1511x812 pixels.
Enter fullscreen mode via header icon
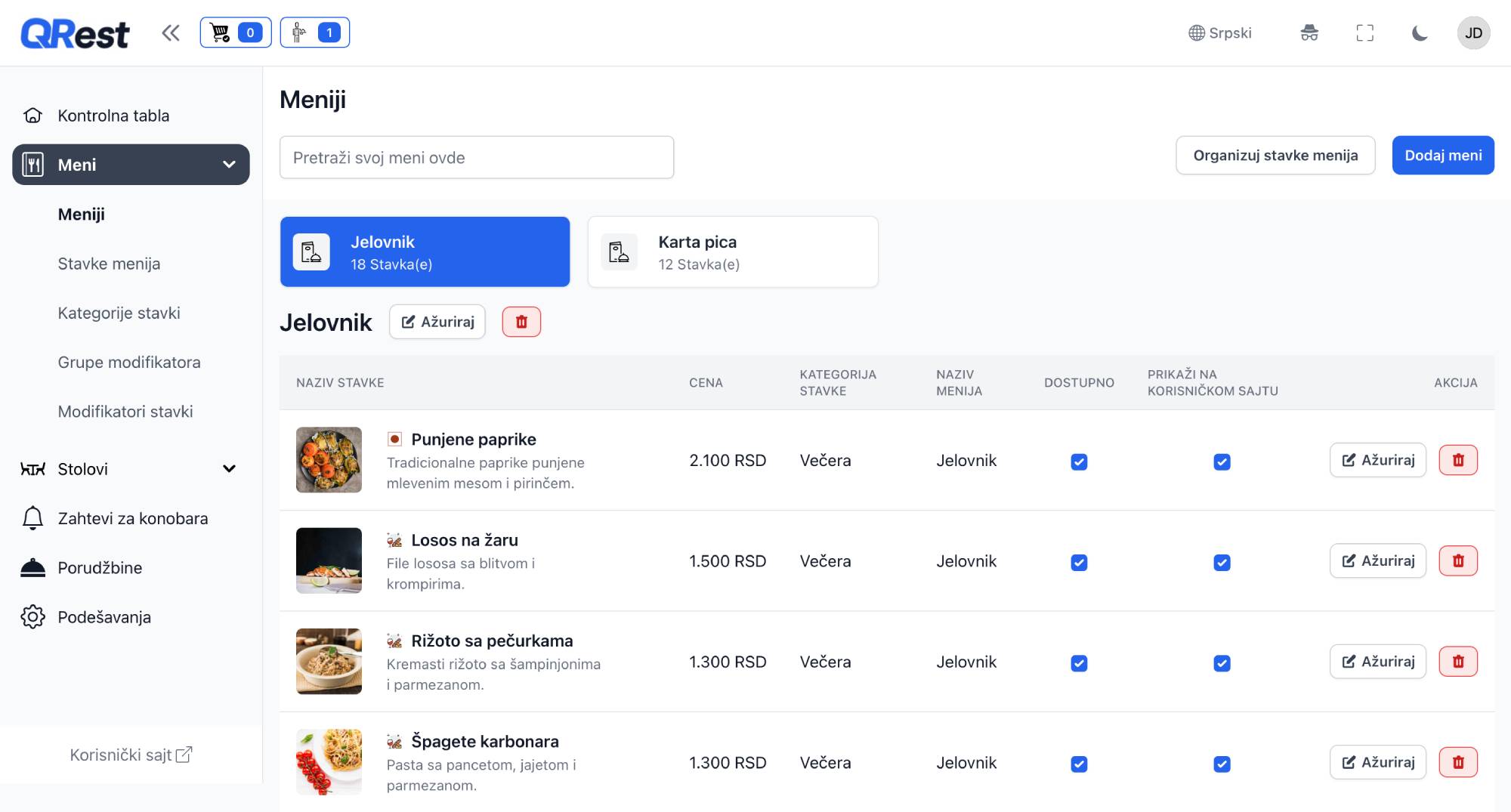coord(1364,32)
